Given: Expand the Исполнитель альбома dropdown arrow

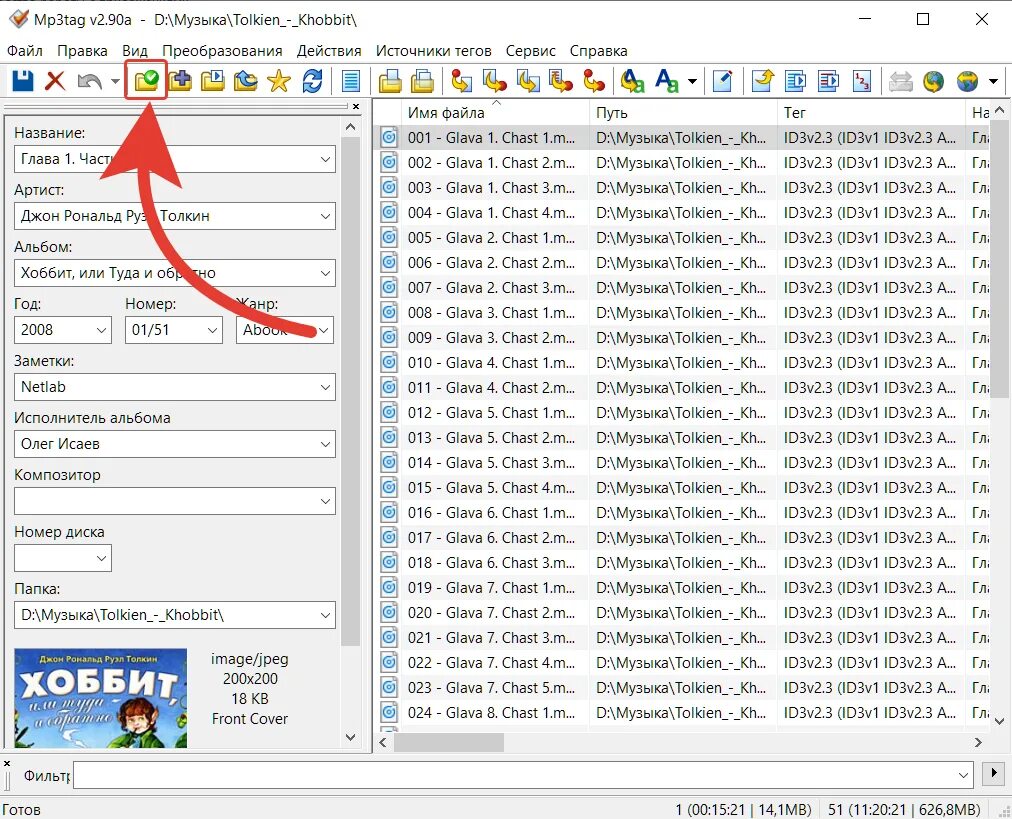Looking at the screenshot, I should 325,444.
